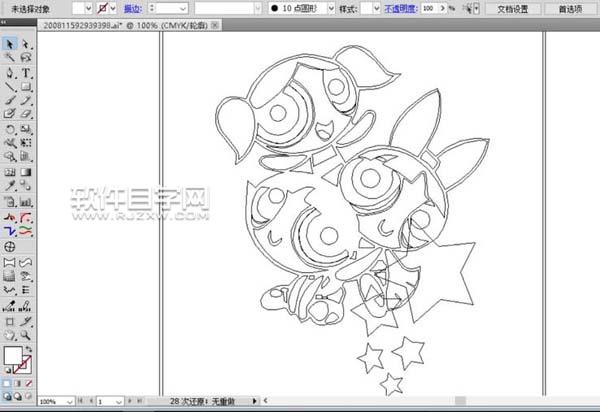The image size is (600, 412).
Task: Select the Eraser tool
Action: 26,114
